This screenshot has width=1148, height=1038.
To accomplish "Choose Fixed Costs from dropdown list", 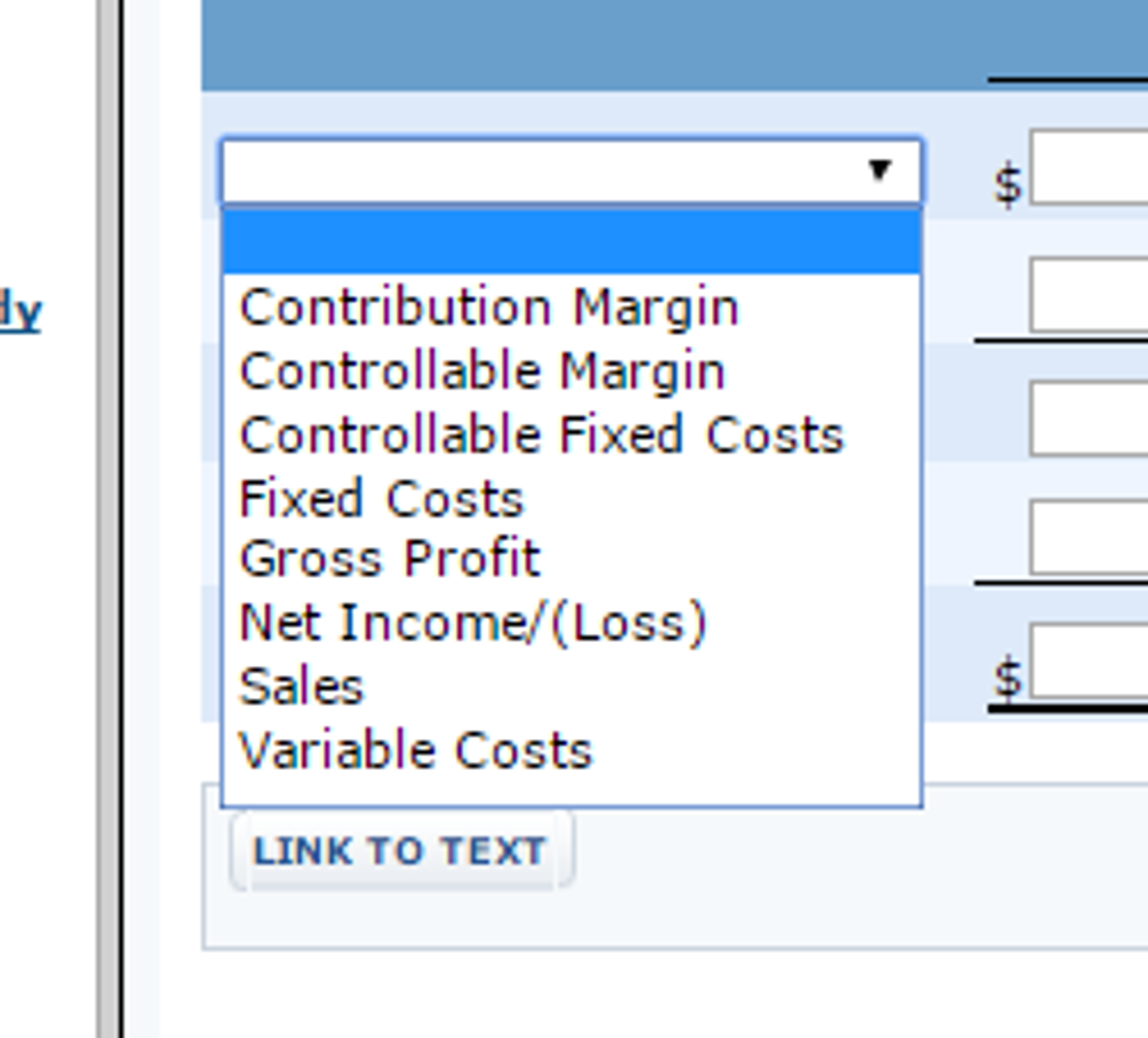I will click(x=382, y=499).
